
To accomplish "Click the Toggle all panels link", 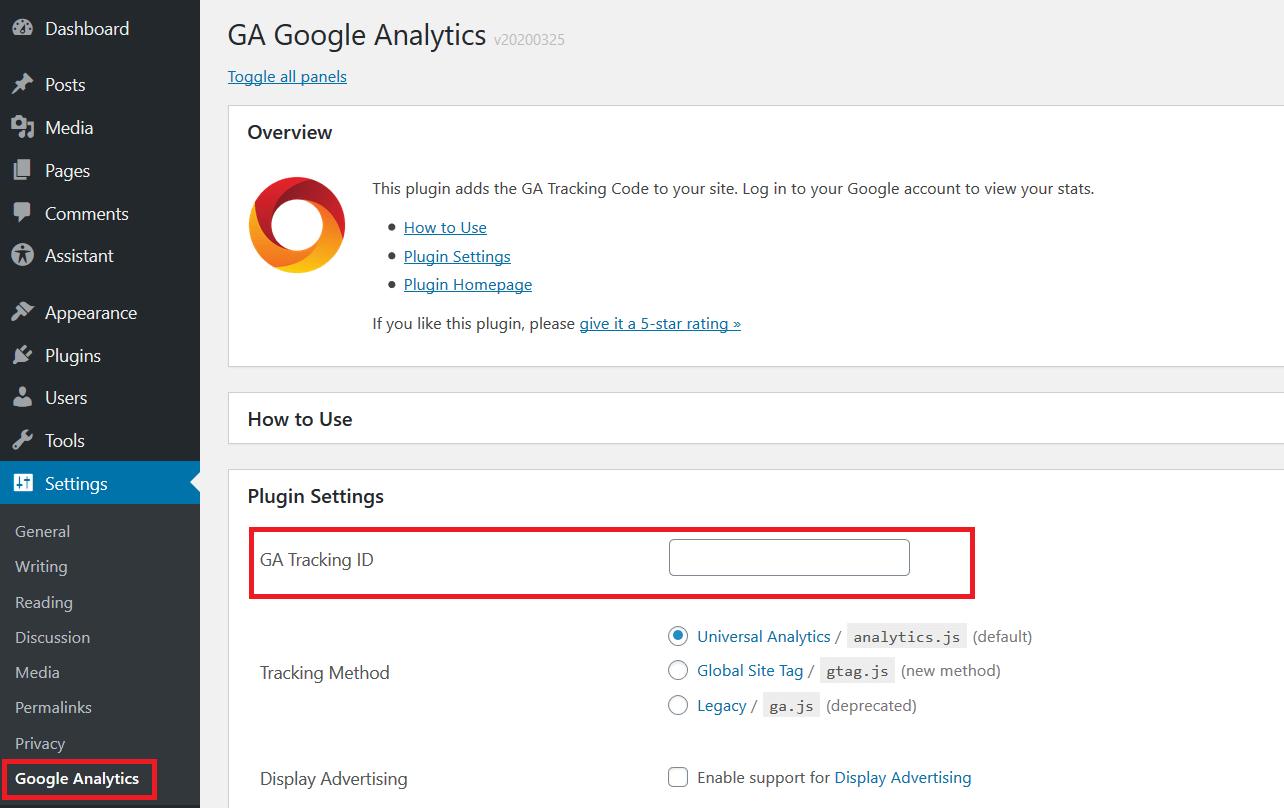I will (x=287, y=77).
